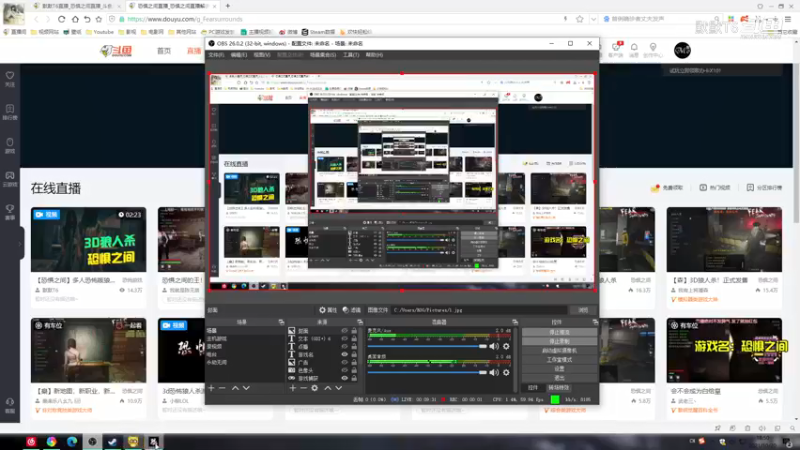The width and height of the screenshot is (800, 450).
Task: Toggle visibility of 游戏名 text source
Action: tap(344, 354)
